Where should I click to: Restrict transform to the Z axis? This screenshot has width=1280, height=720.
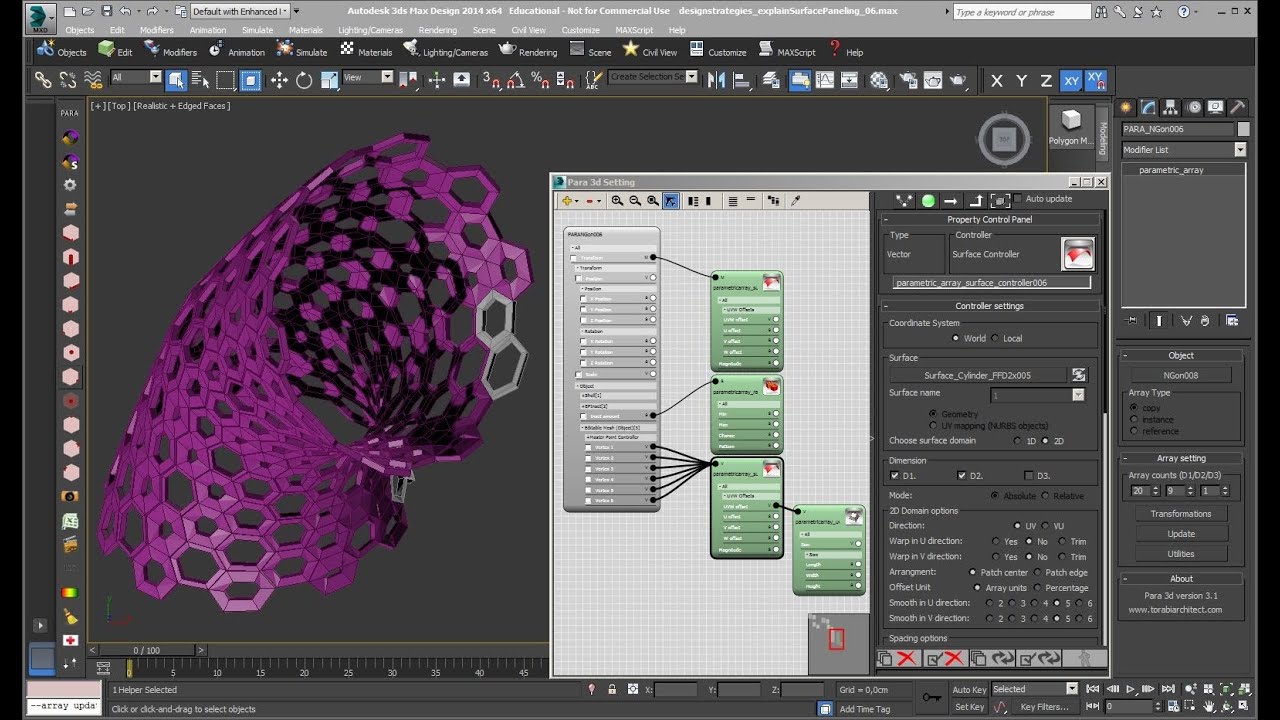tap(1046, 81)
